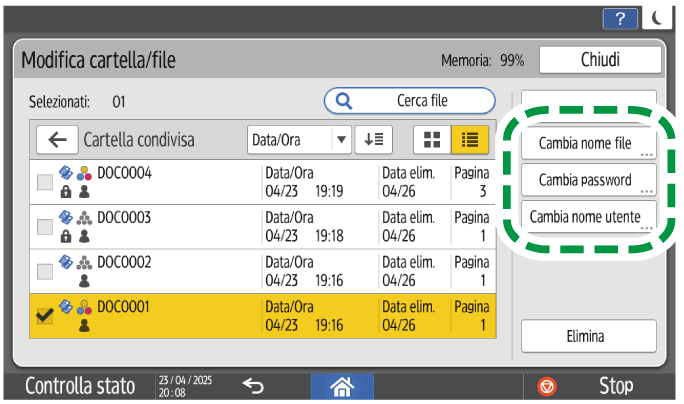
Task: Click the Cartella condivisa folder label
Action: (139, 140)
